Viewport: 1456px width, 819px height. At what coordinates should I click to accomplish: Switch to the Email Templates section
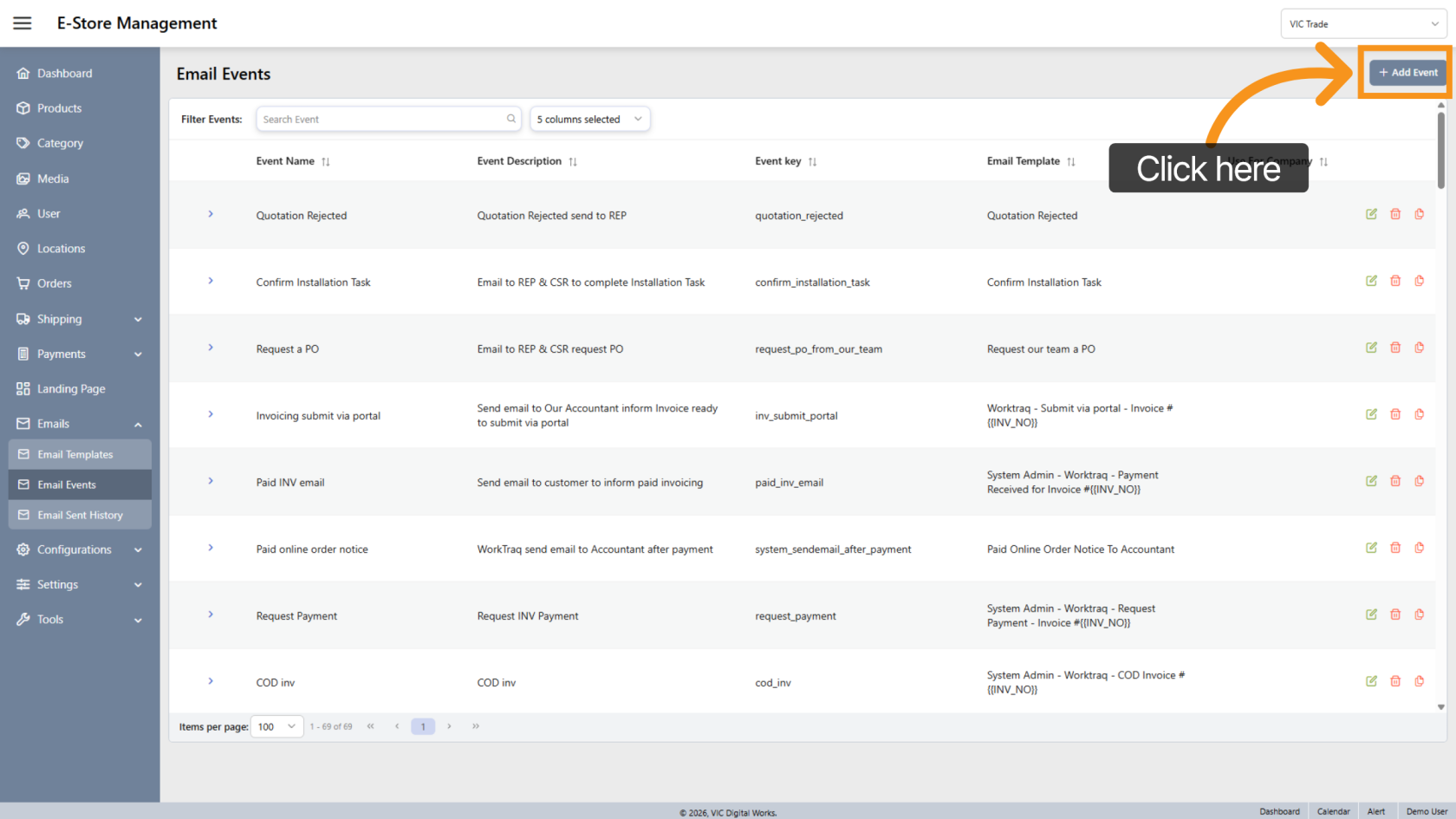pos(75,453)
